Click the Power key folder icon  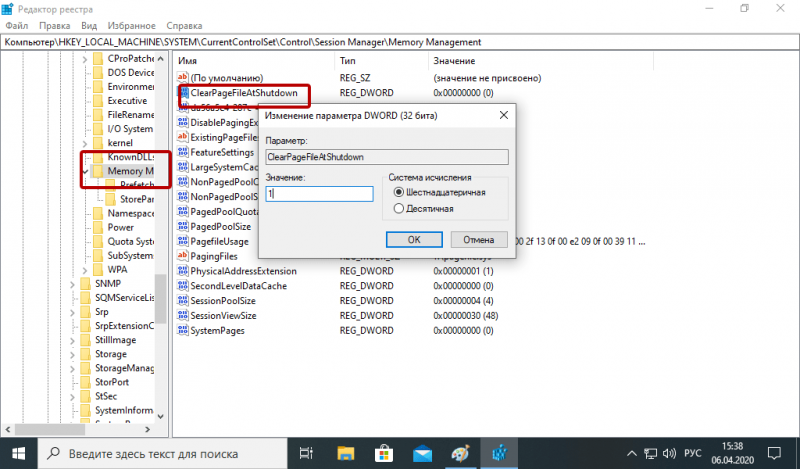[x=98, y=227]
